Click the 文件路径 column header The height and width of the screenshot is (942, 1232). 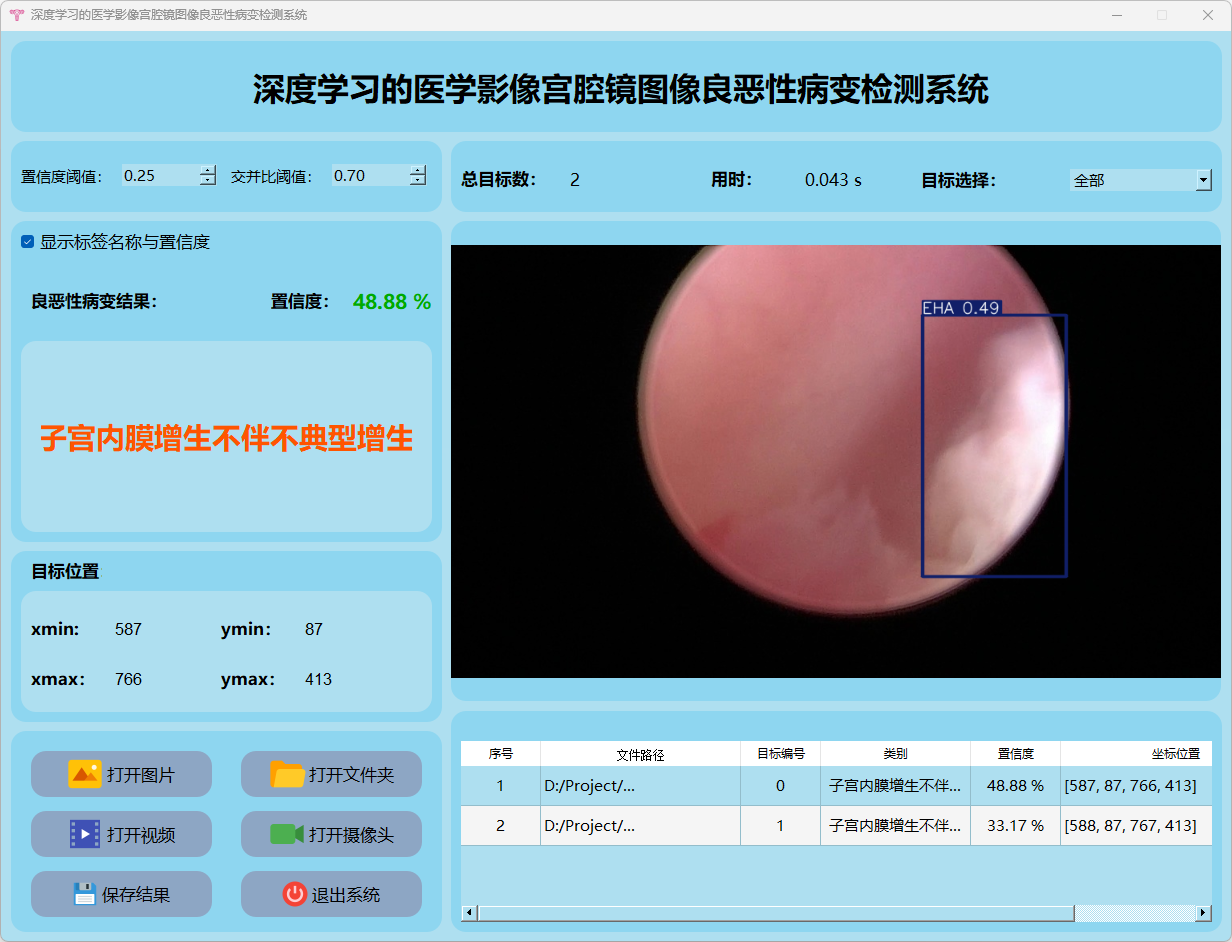click(640, 754)
